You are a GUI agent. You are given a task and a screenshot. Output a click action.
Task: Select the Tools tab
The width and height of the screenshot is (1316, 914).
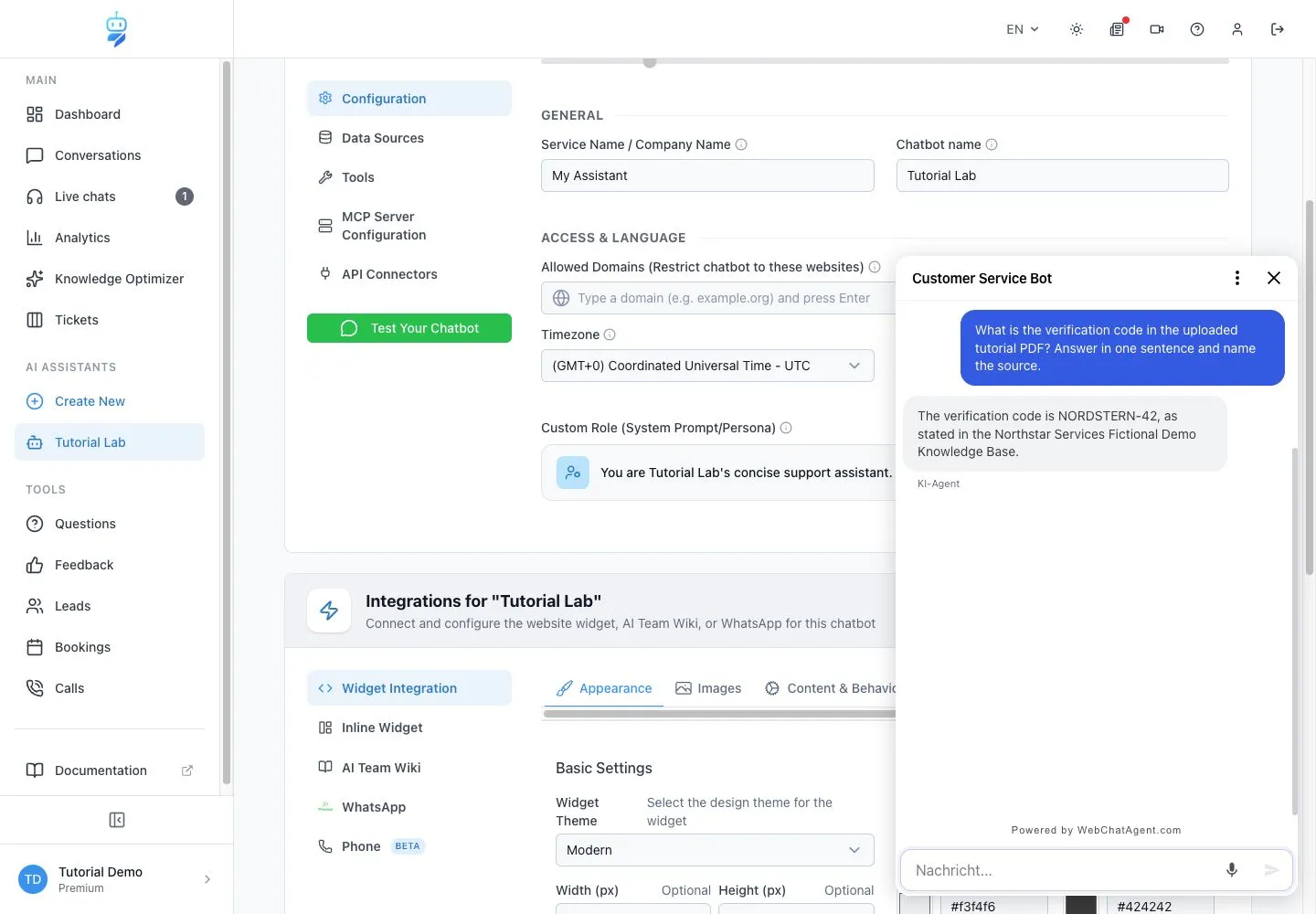click(x=409, y=177)
